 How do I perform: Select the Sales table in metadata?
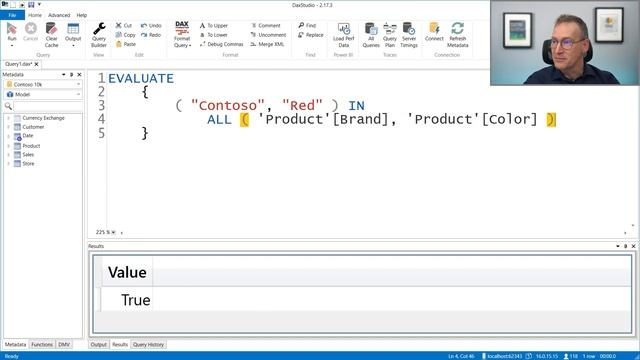pyautogui.click(x=28, y=155)
